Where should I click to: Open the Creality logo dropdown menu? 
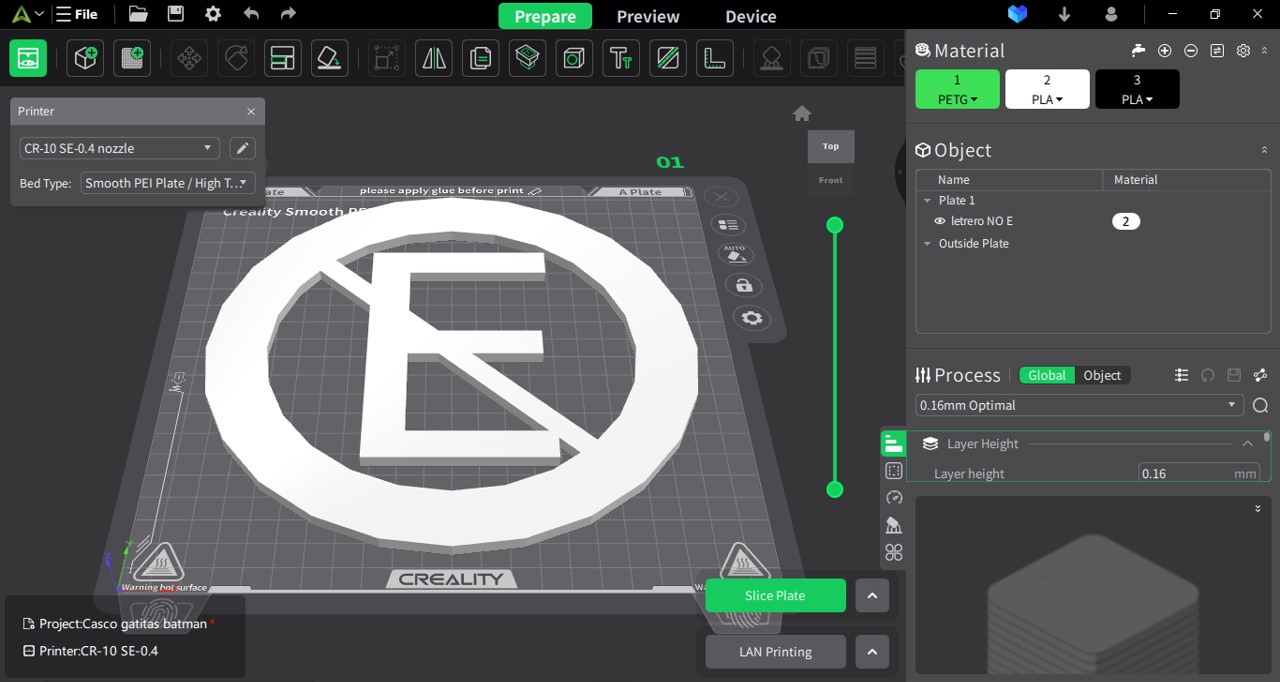(27, 14)
